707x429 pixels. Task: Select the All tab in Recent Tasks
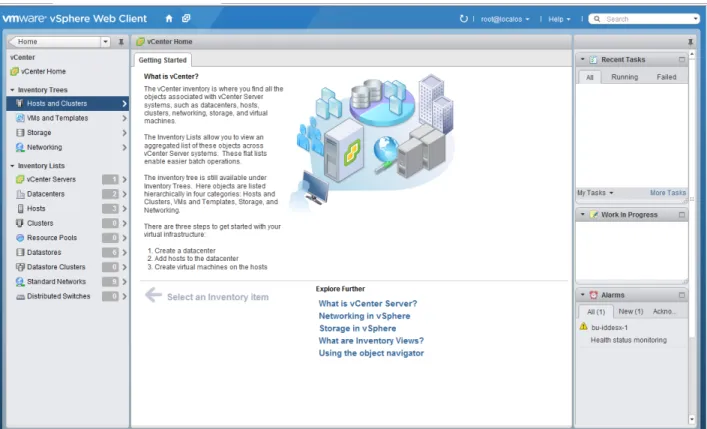click(589, 77)
